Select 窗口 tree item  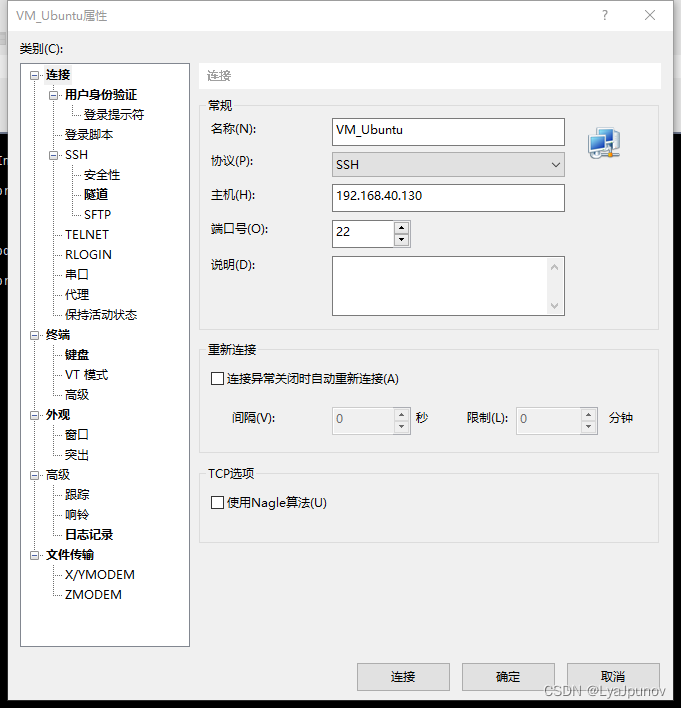pos(77,435)
